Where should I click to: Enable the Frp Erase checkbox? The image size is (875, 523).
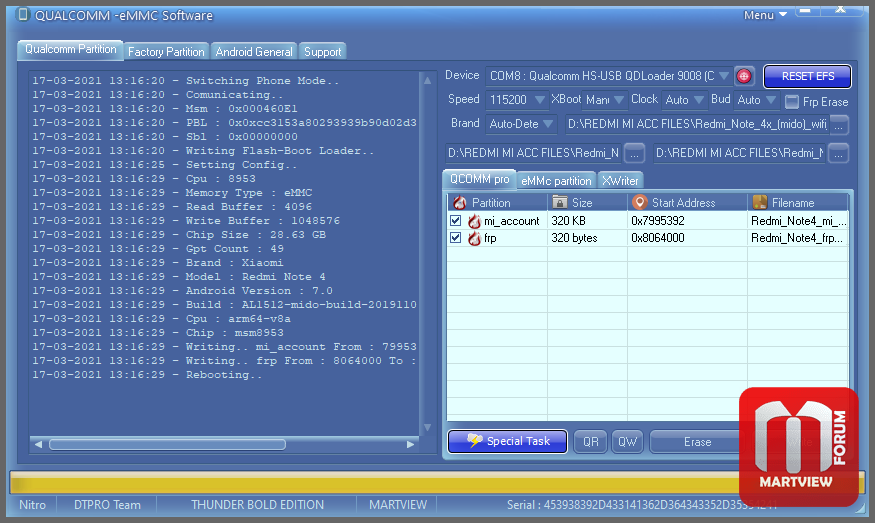[x=792, y=101]
